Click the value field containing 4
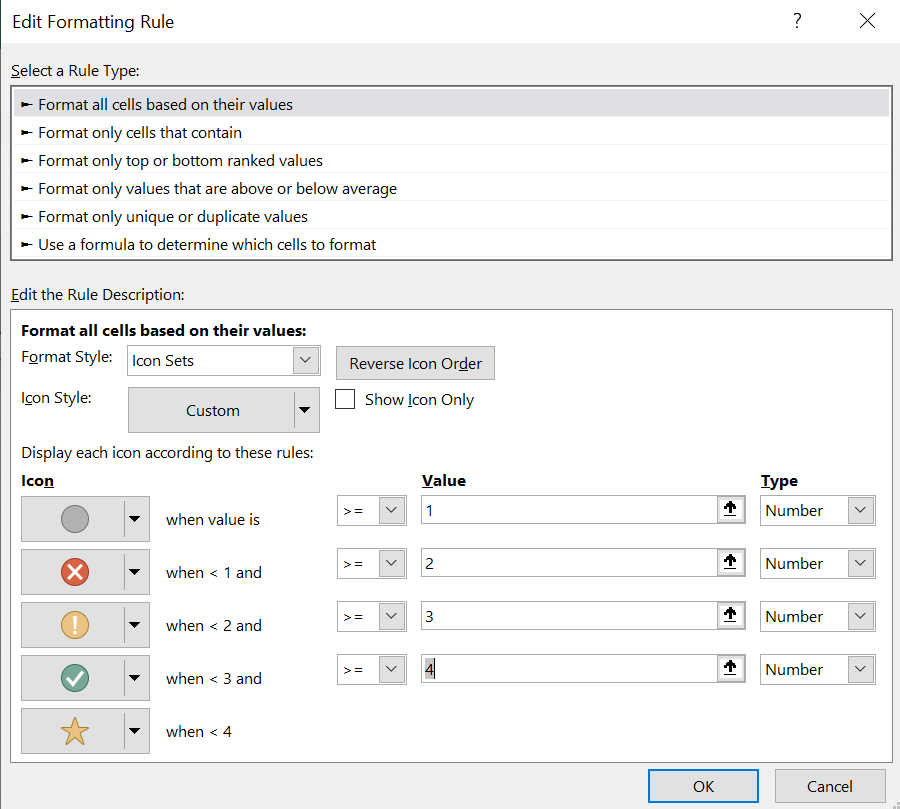The image size is (900, 809). point(569,669)
